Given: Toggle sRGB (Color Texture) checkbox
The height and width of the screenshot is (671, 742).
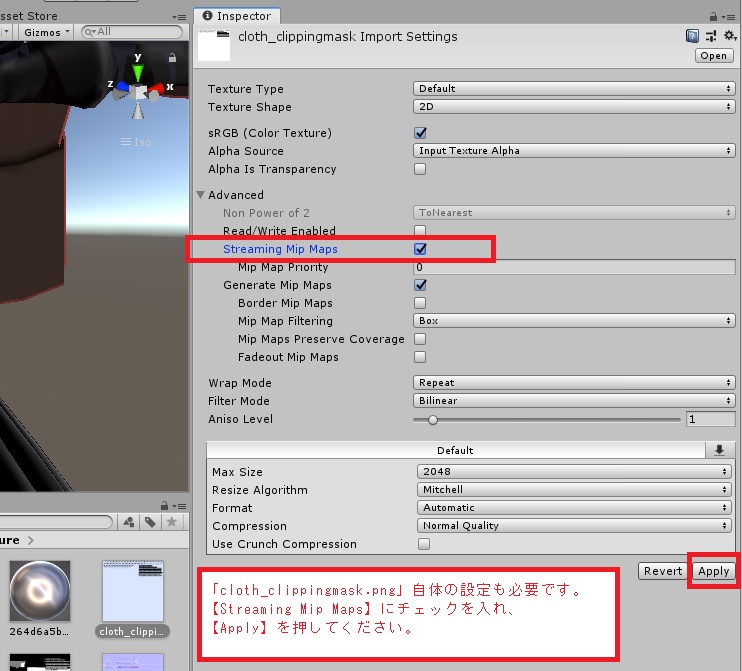Looking at the screenshot, I should 420,133.
